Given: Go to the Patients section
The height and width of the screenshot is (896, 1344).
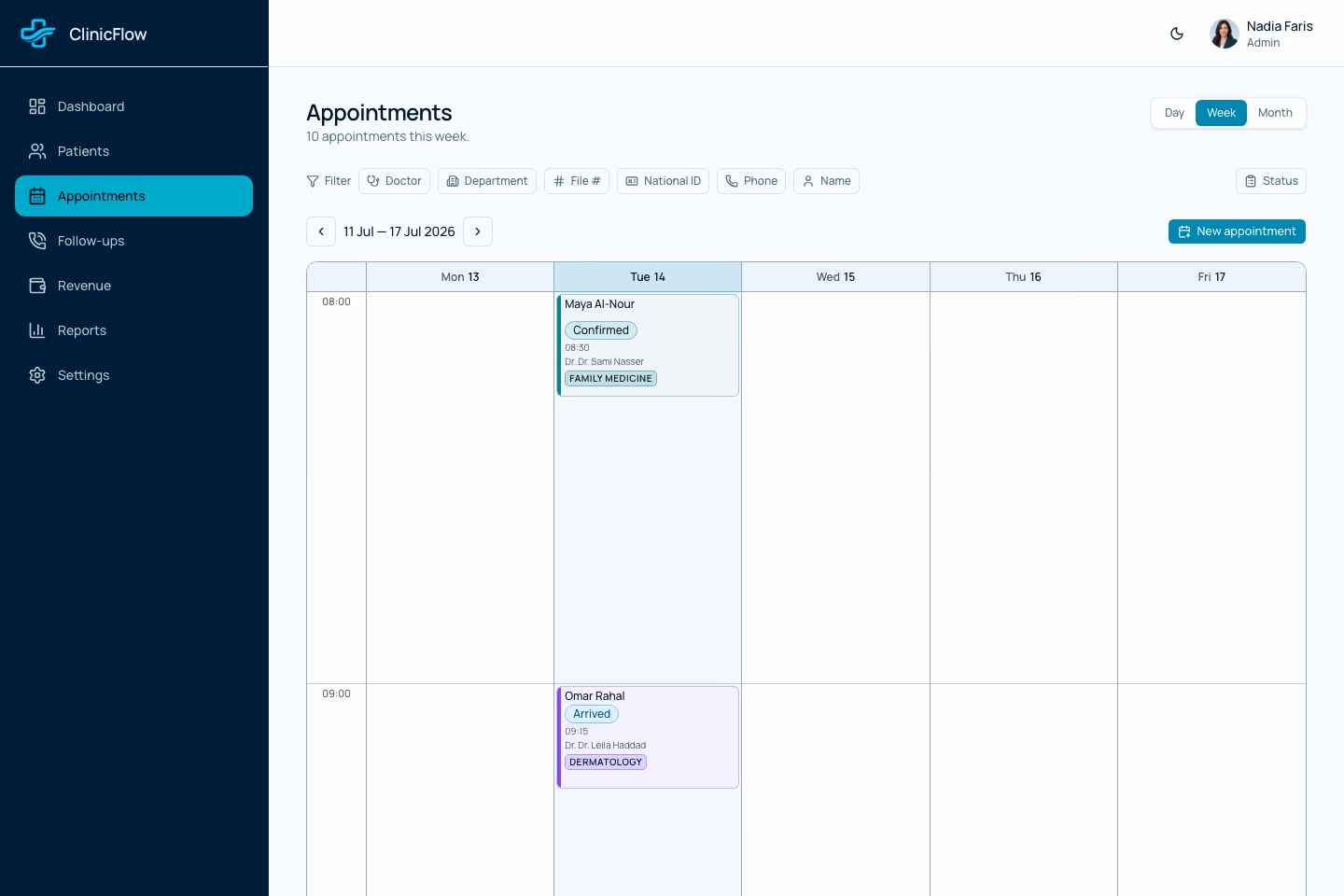Looking at the screenshot, I should pos(133,151).
